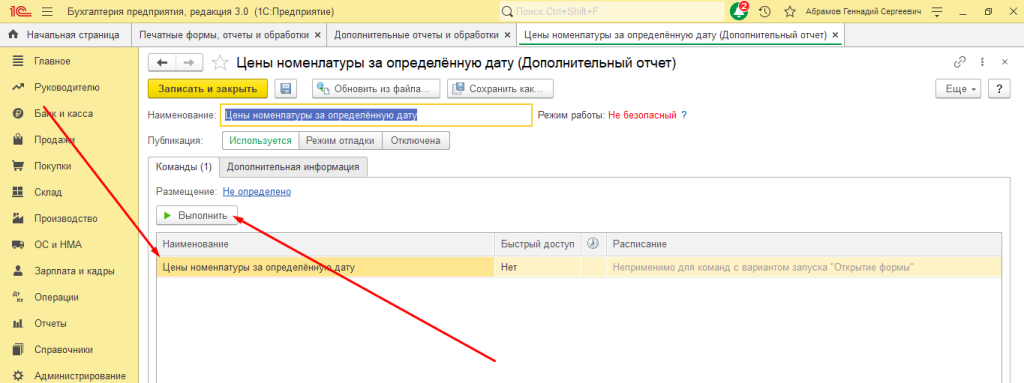Open the Не определено placement link
This screenshot has height=383, width=1024.
pos(257,192)
